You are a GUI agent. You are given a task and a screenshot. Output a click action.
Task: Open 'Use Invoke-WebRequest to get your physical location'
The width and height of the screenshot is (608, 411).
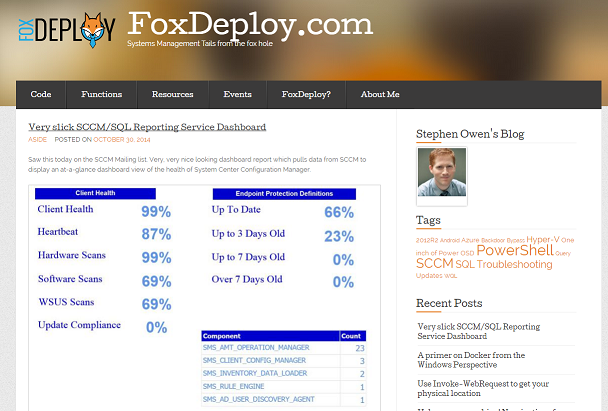(483, 388)
